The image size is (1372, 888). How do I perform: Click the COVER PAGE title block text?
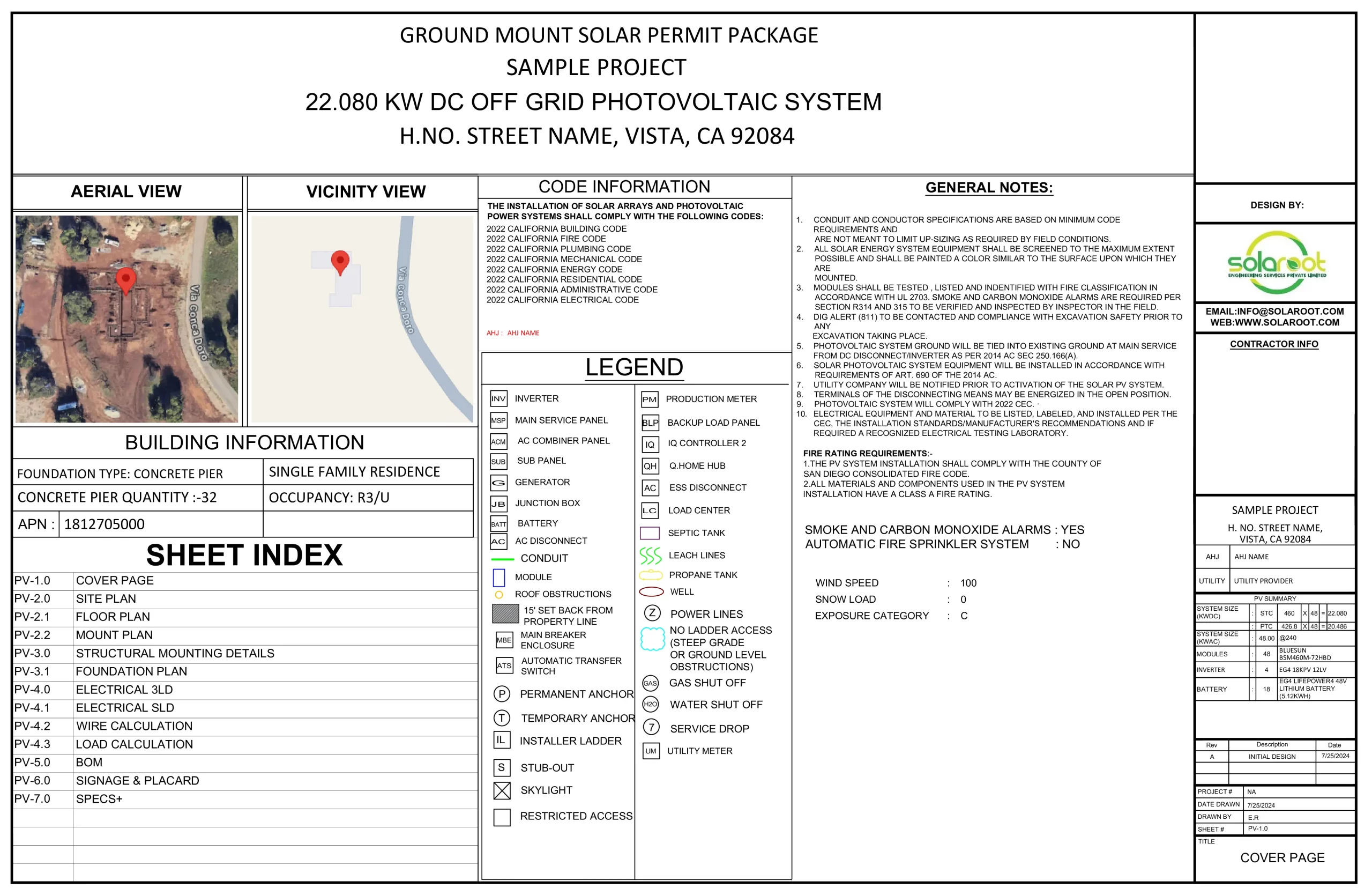[1281, 858]
